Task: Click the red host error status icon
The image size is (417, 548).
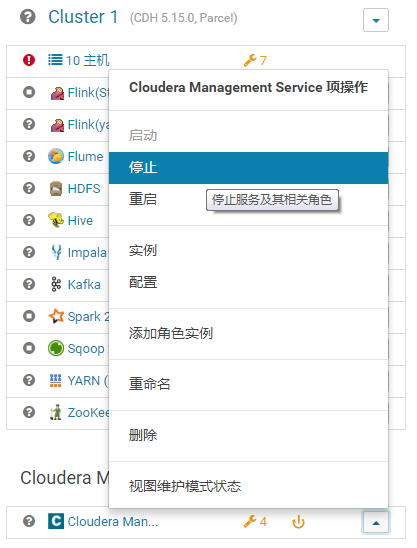Action: 29,60
